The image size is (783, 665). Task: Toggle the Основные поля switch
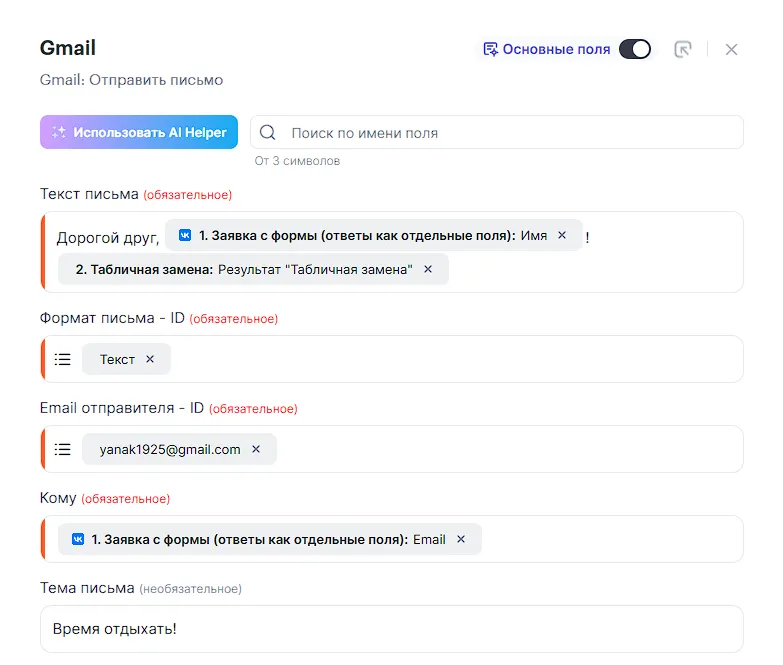[x=634, y=49]
